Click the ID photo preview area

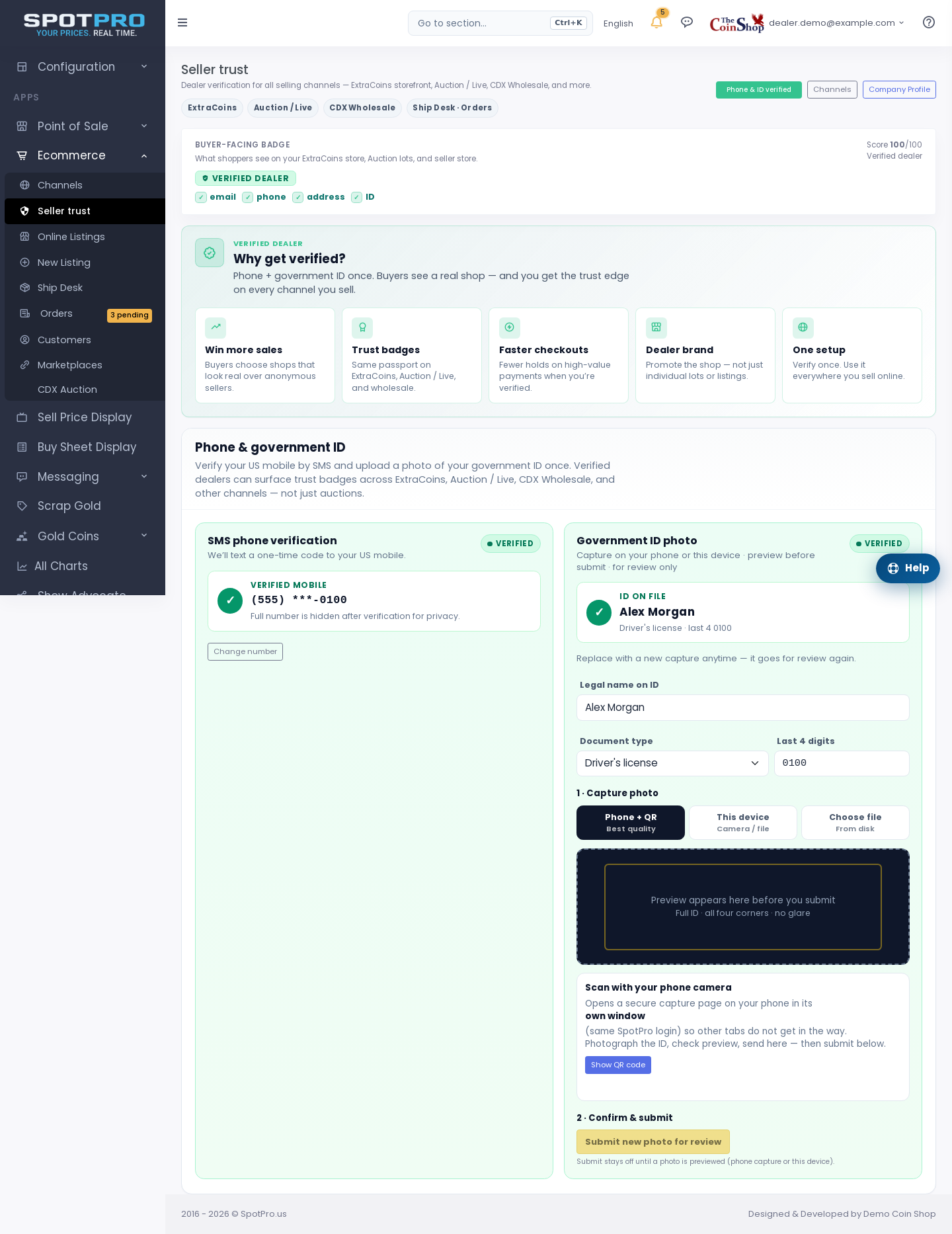tap(743, 907)
